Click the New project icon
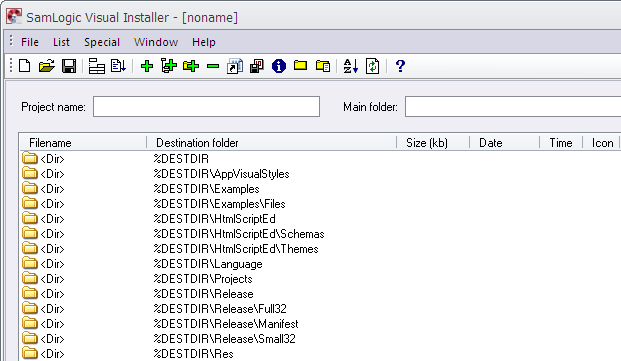This screenshot has width=621, height=361. (x=25, y=66)
